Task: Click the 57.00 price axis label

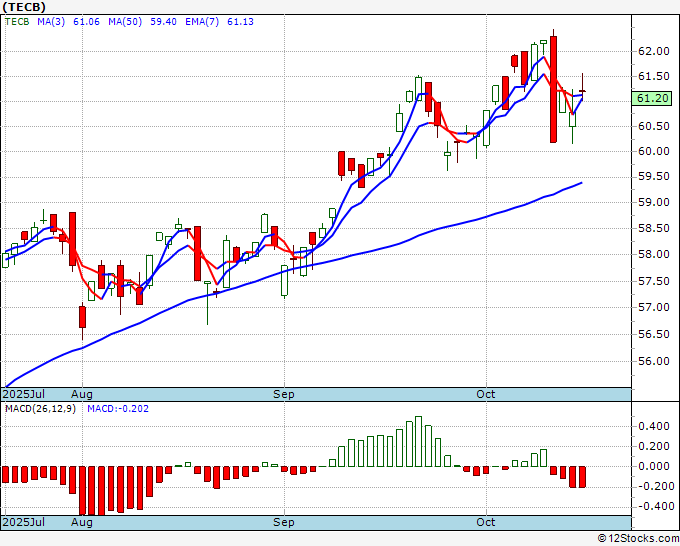Action: tap(654, 307)
